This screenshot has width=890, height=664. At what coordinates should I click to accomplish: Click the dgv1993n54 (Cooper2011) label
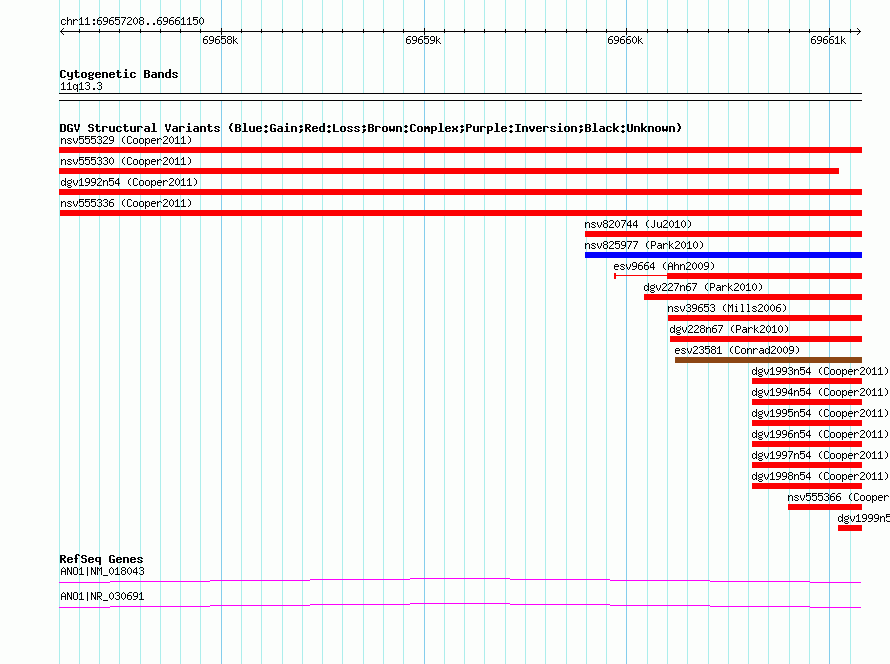pyautogui.click(x=820, y=371)
